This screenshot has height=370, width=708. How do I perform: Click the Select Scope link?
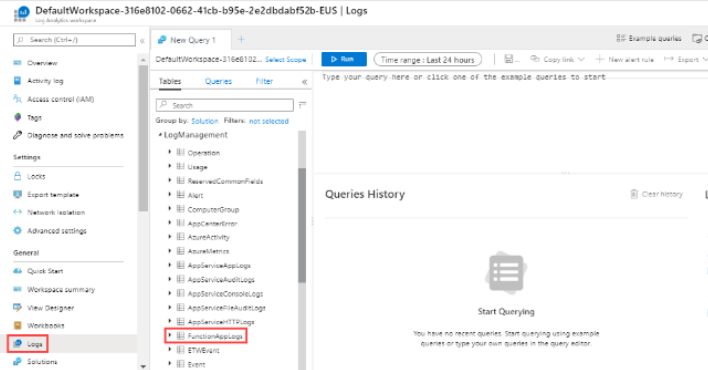pyautogui.click(x=285, y=60)
